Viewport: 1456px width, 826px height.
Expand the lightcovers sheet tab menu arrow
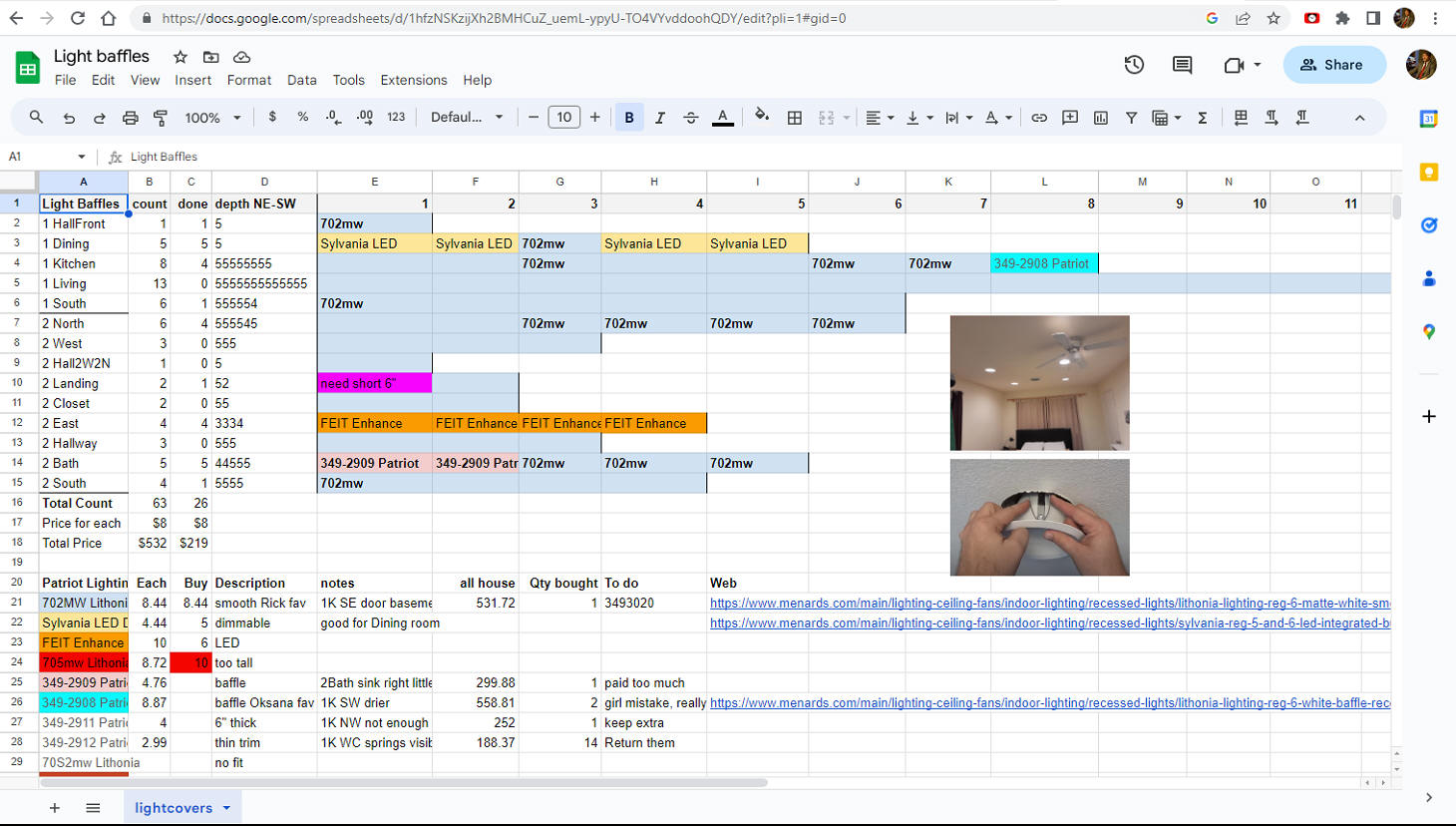(x=227, y=808)
